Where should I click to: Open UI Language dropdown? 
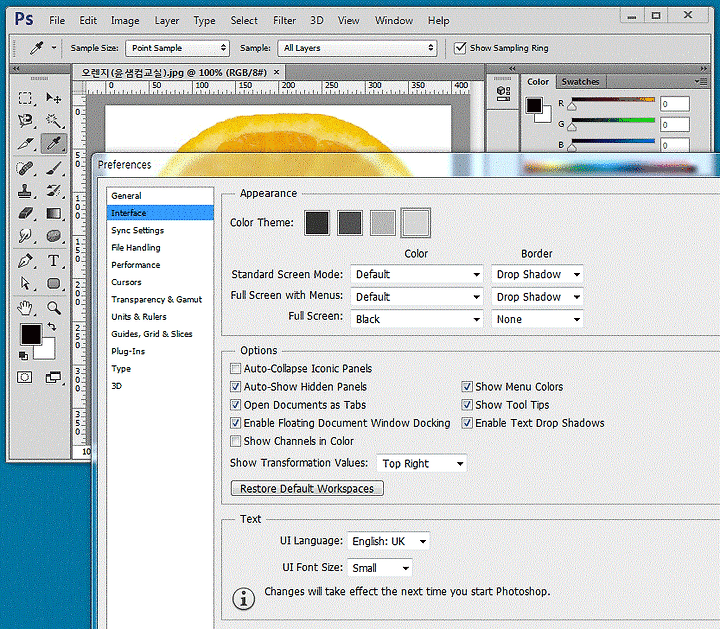click(388, 541)
